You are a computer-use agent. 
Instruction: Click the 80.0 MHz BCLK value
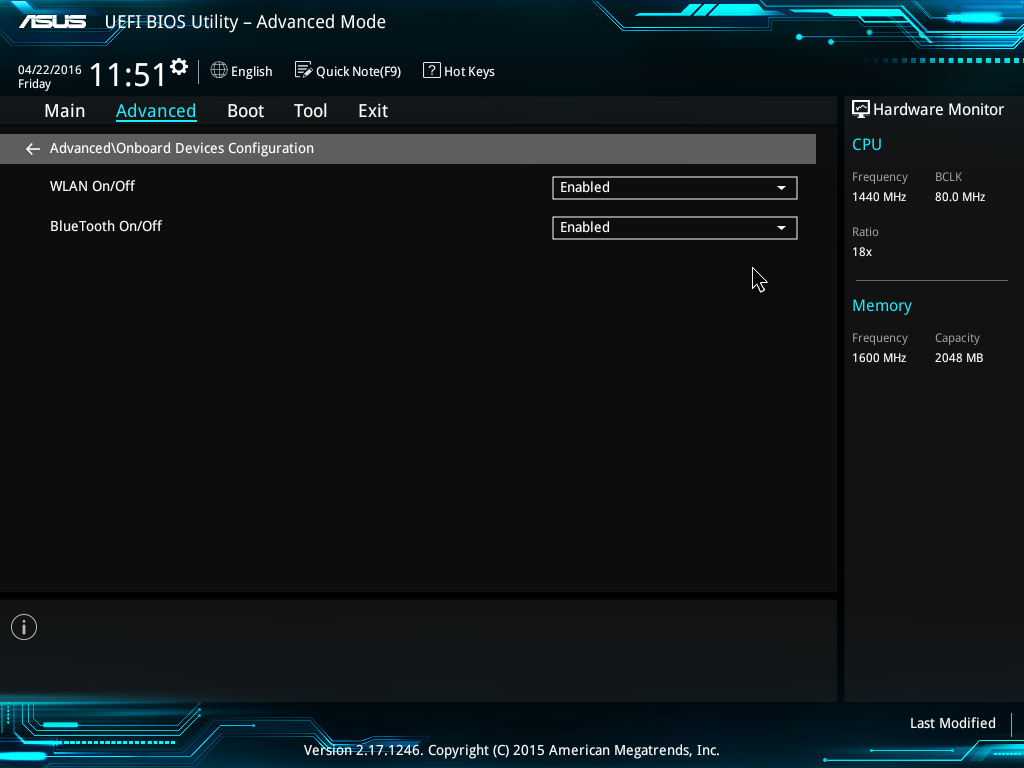click(959, 197)
